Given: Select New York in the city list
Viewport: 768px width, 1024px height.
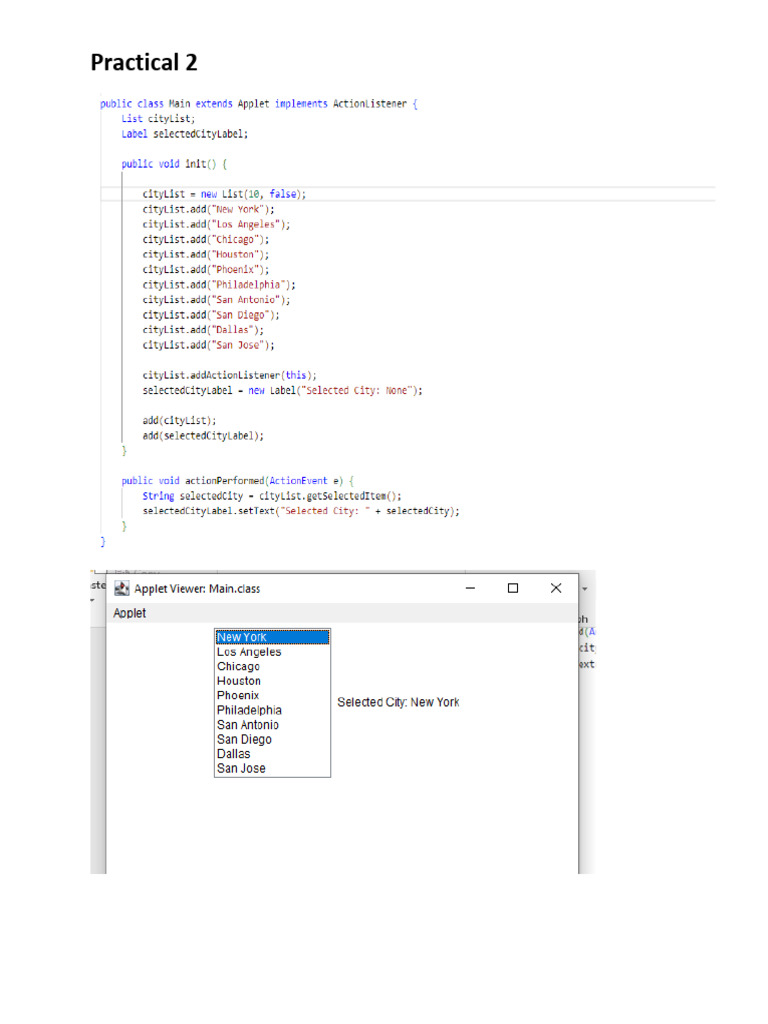Looking at the screenshot, I should tap(242, 637).
